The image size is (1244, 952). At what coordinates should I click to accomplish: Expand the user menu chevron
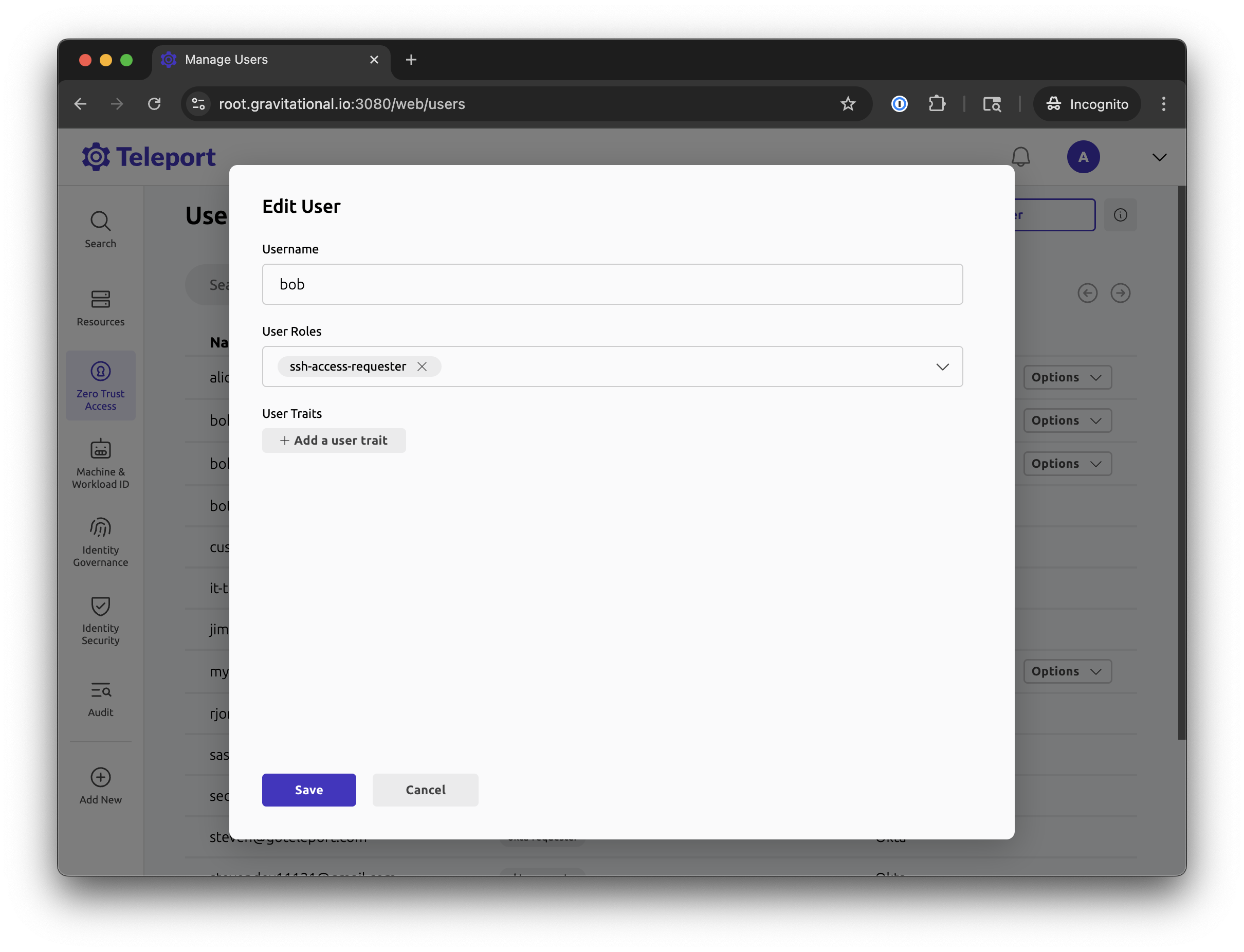pos(1159,157)
